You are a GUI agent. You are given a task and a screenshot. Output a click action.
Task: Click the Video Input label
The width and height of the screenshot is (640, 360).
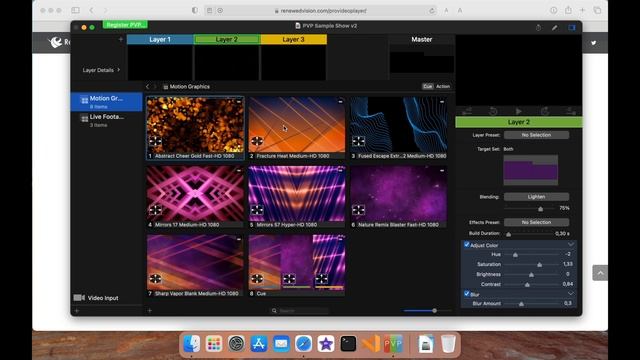[x=103, y=298]
